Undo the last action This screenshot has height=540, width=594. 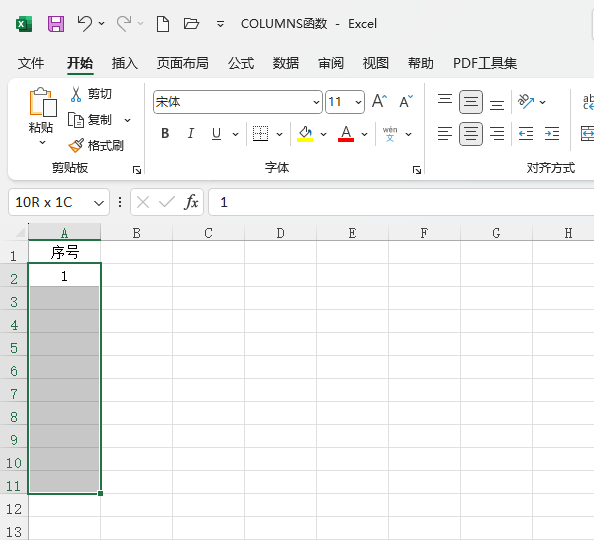(x=84, y=23)
